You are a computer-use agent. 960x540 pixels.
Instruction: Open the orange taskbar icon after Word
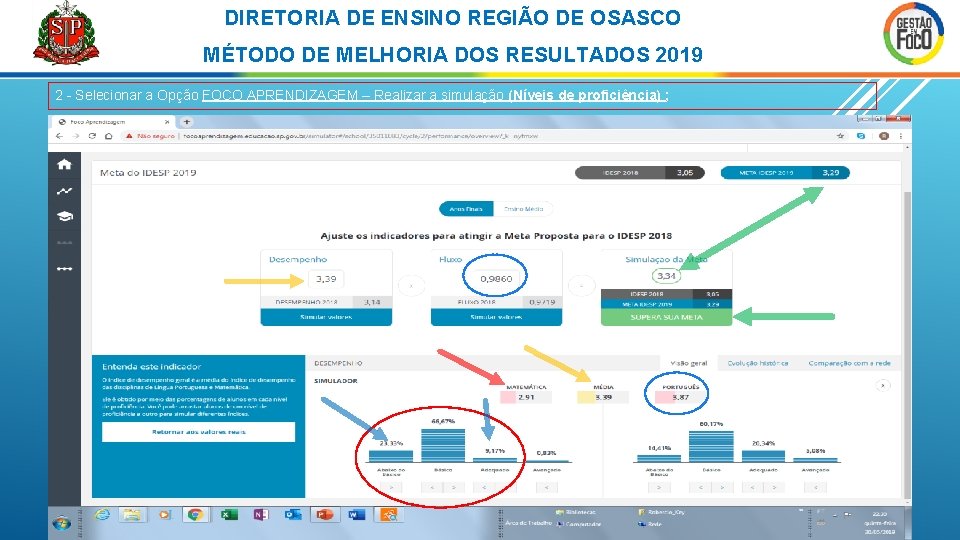(389, 515)
